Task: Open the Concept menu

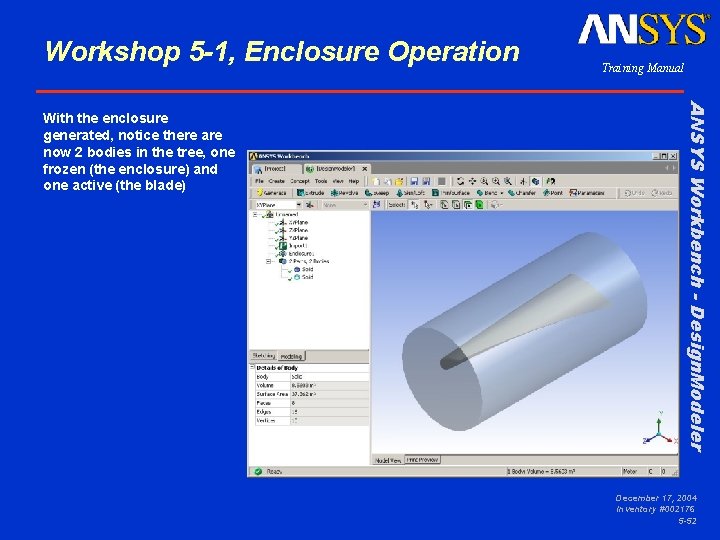Action: click(299, 181)
